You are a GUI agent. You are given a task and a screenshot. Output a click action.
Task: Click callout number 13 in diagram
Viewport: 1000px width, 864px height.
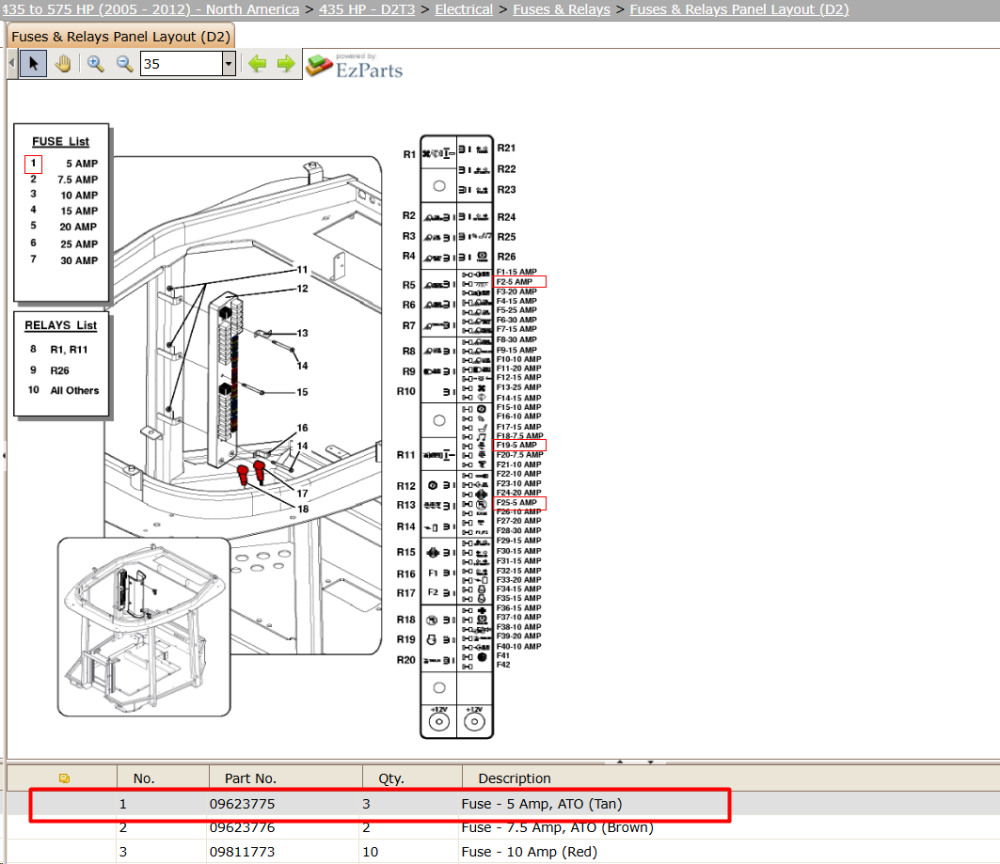pos(302,333)
